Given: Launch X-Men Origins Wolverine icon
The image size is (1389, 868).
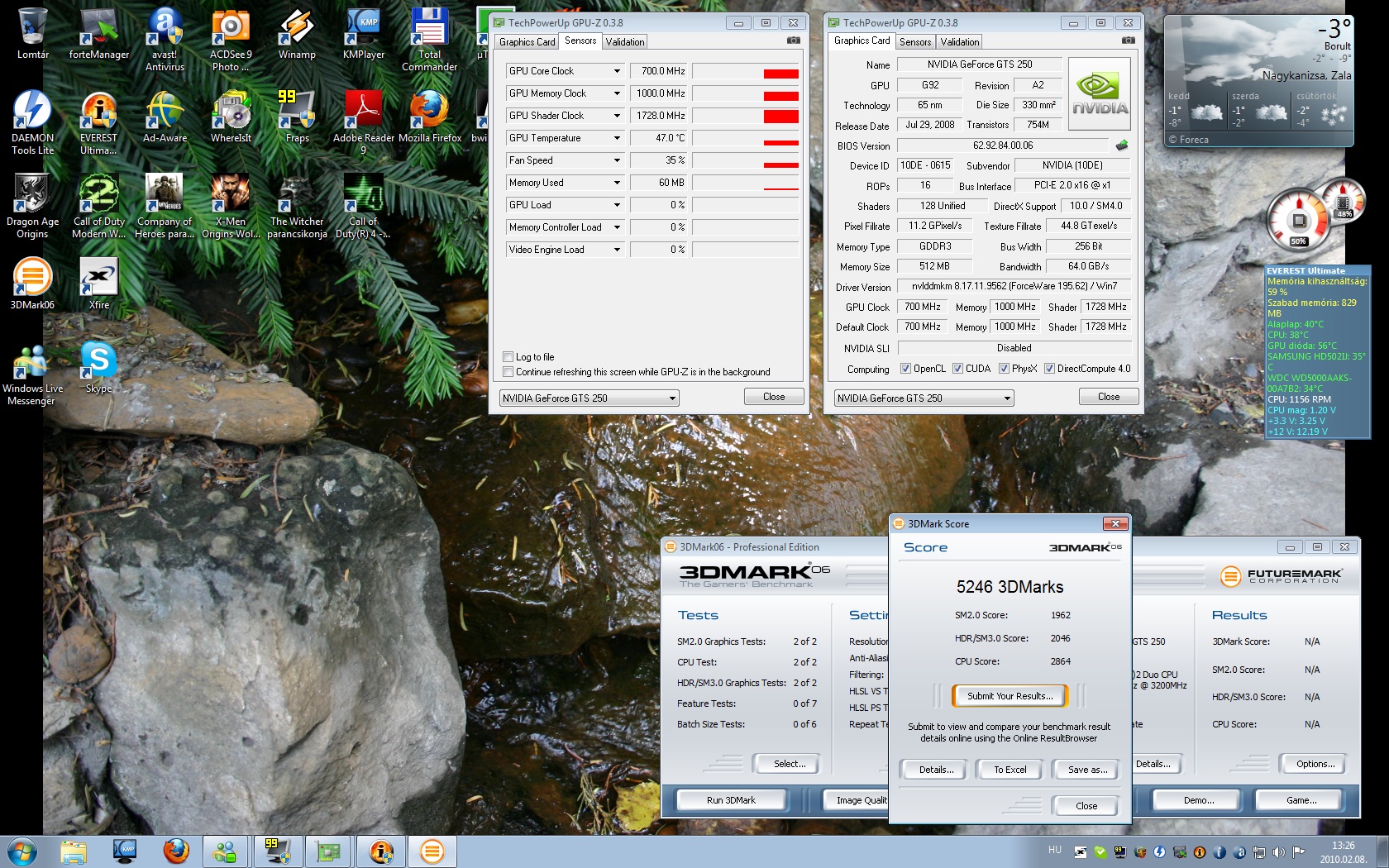Looking at the screenshot, I should click(x=231, y=206).
